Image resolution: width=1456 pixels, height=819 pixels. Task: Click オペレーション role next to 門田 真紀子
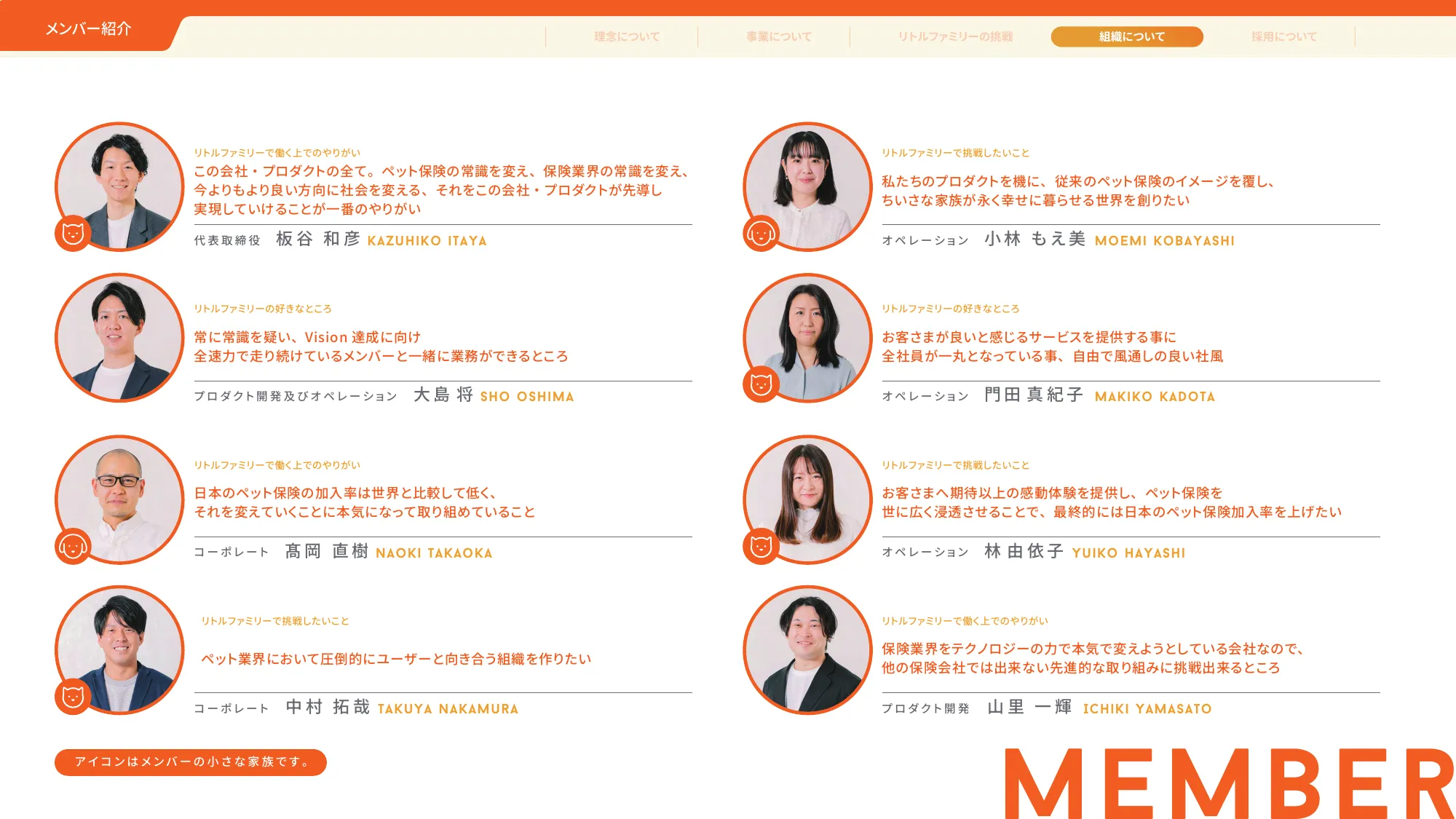pyautogui.click(x=925, y=396)
